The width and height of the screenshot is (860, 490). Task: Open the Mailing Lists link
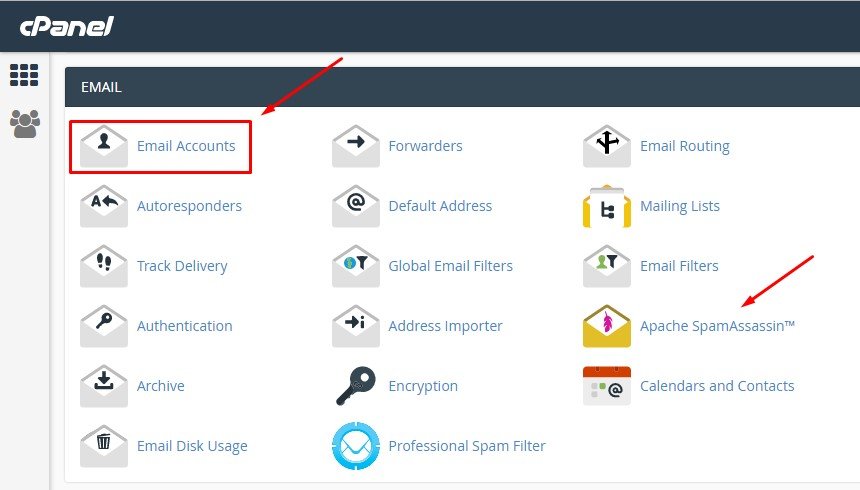click(x=680, y=206)
